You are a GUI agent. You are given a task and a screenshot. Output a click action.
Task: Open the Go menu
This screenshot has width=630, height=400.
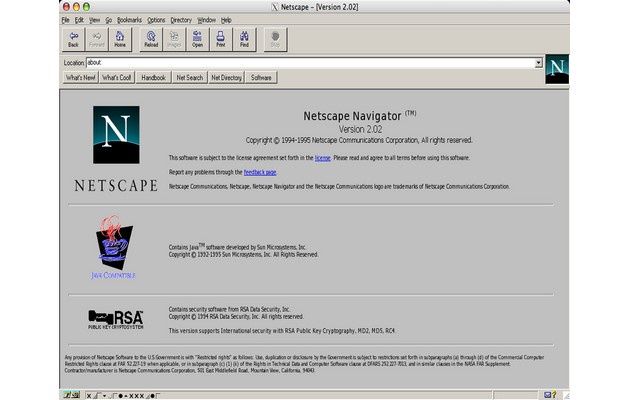point(108,20)
